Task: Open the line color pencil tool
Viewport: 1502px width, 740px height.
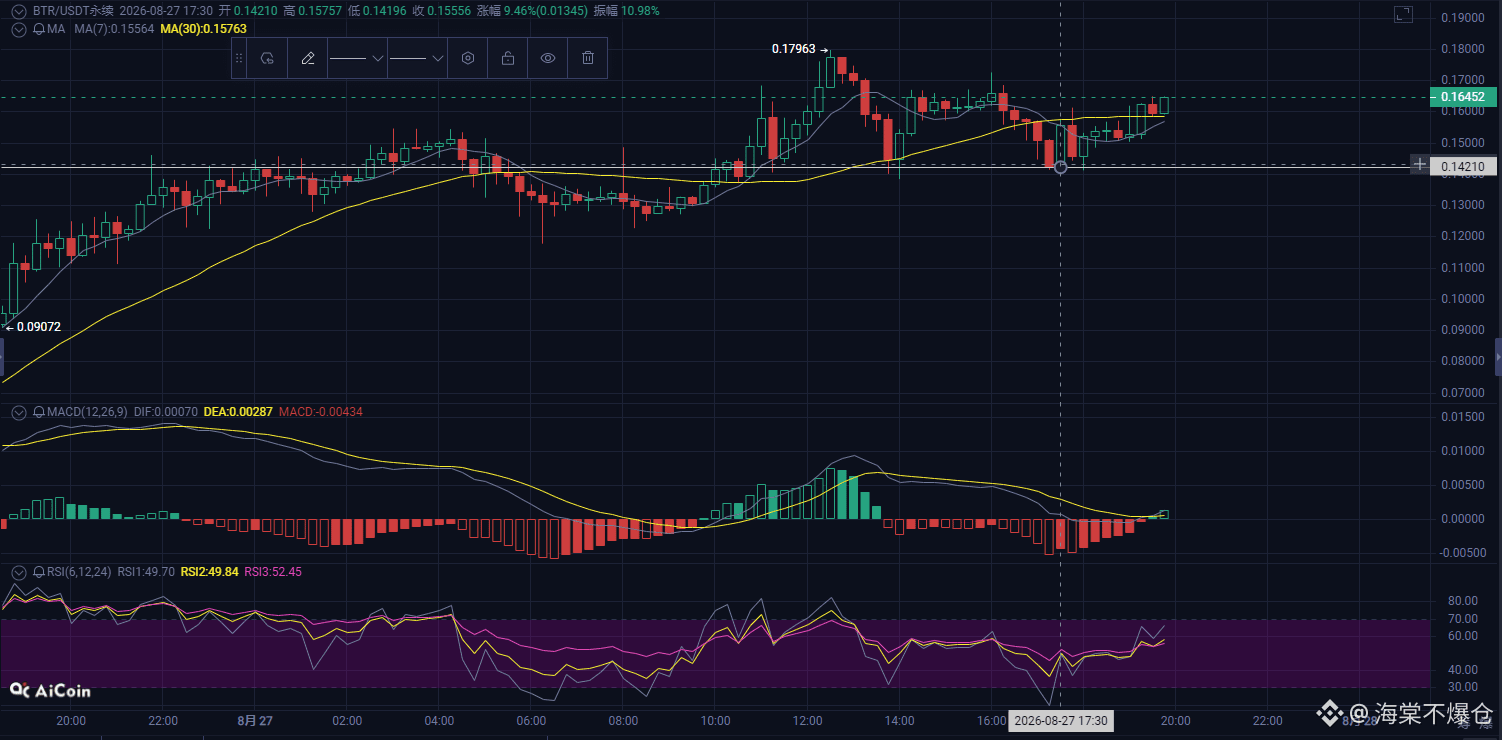Action: coord(308,59)
